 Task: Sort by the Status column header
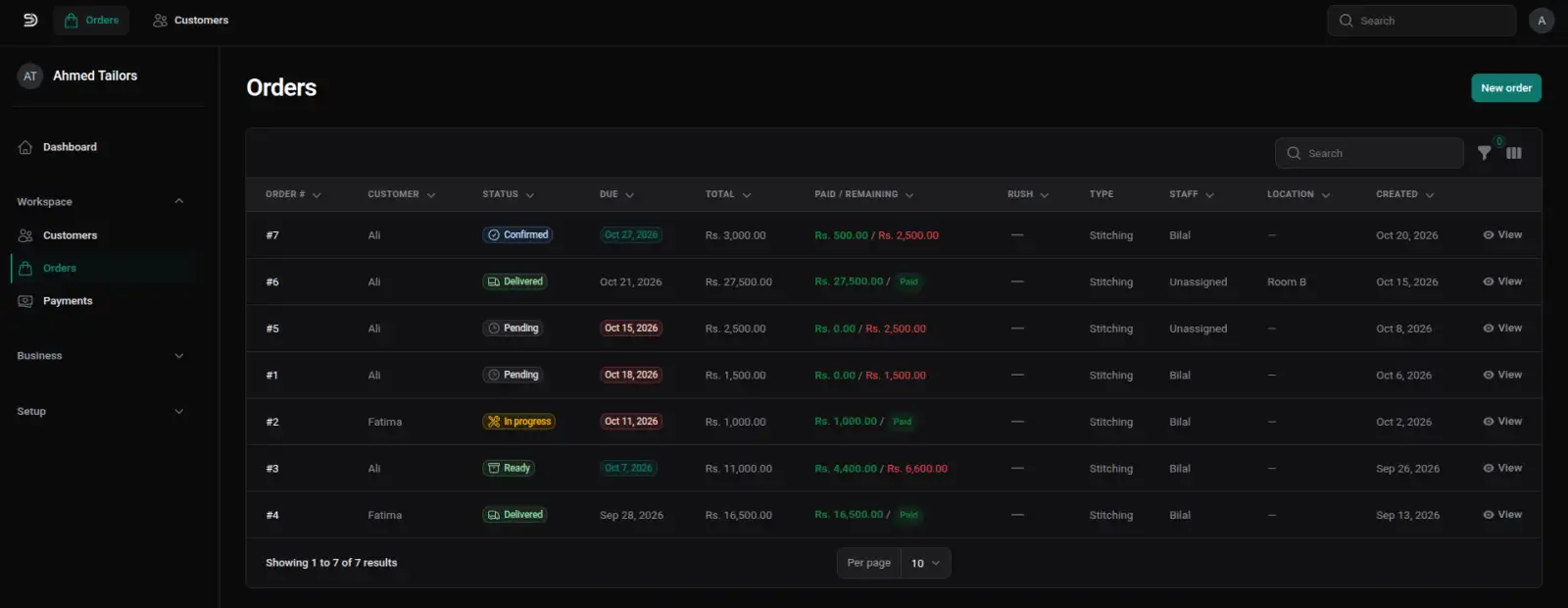pyautogui.click(x=508, y=194)
